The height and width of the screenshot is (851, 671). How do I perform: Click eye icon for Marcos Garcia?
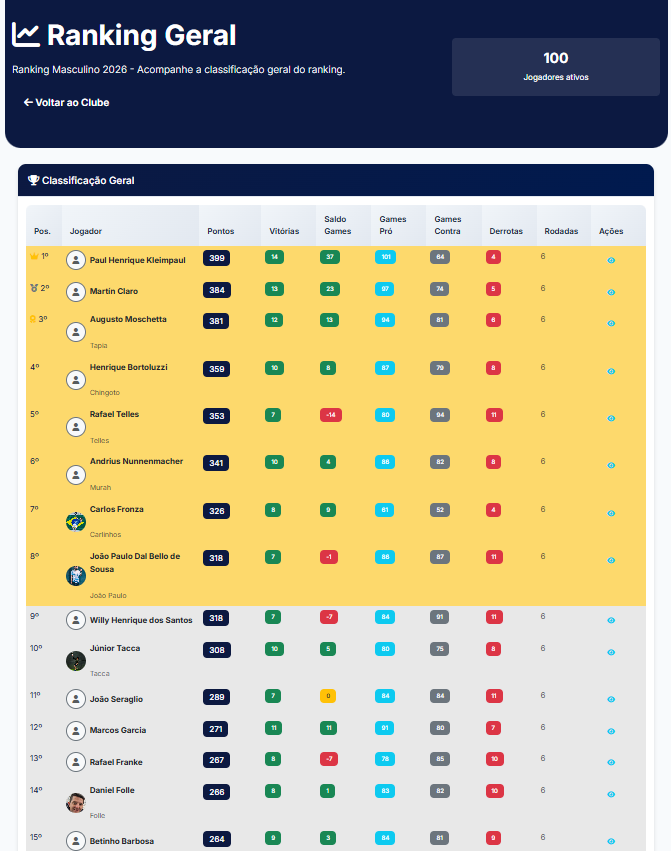611,732
